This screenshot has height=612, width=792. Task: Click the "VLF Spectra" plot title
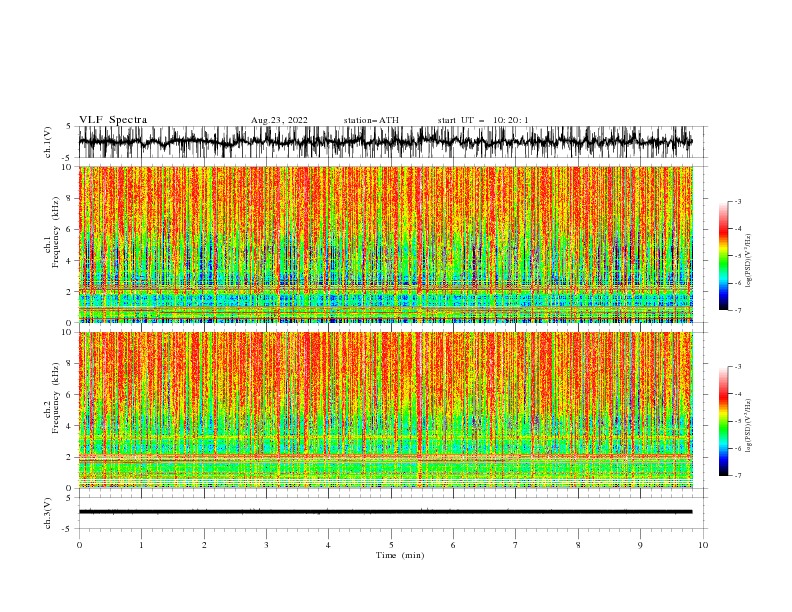click(113, 120)
